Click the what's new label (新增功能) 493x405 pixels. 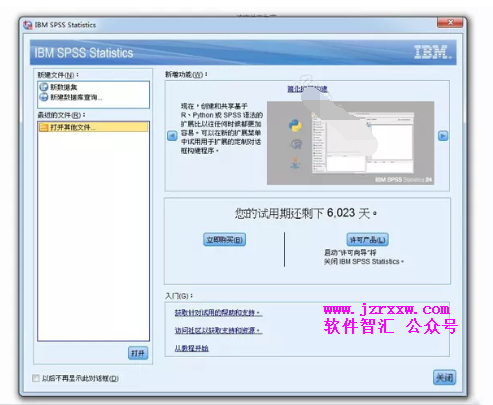coord(186,75)
